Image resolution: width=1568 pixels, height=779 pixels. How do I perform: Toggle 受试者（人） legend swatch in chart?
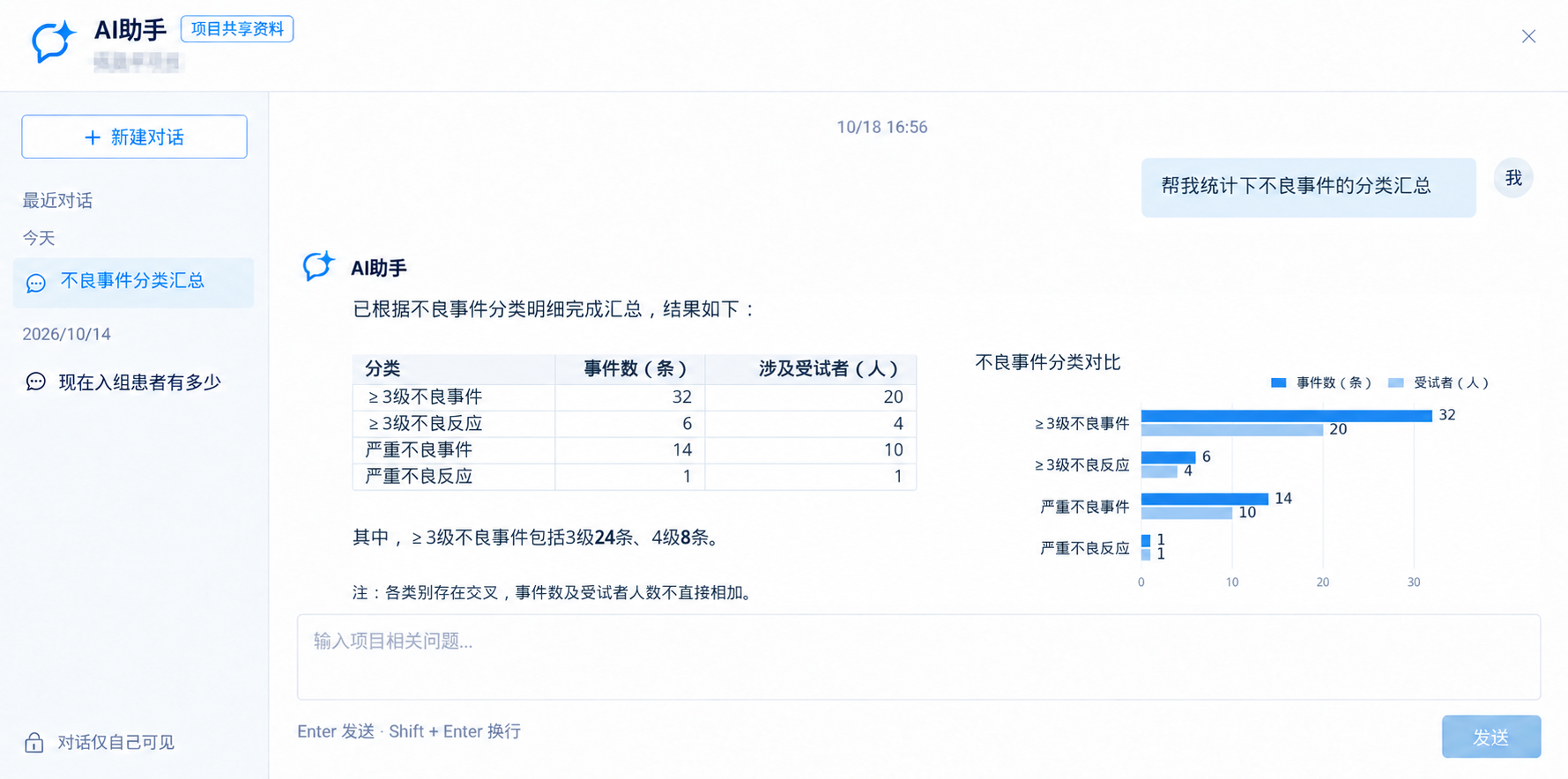[1396, 382]
